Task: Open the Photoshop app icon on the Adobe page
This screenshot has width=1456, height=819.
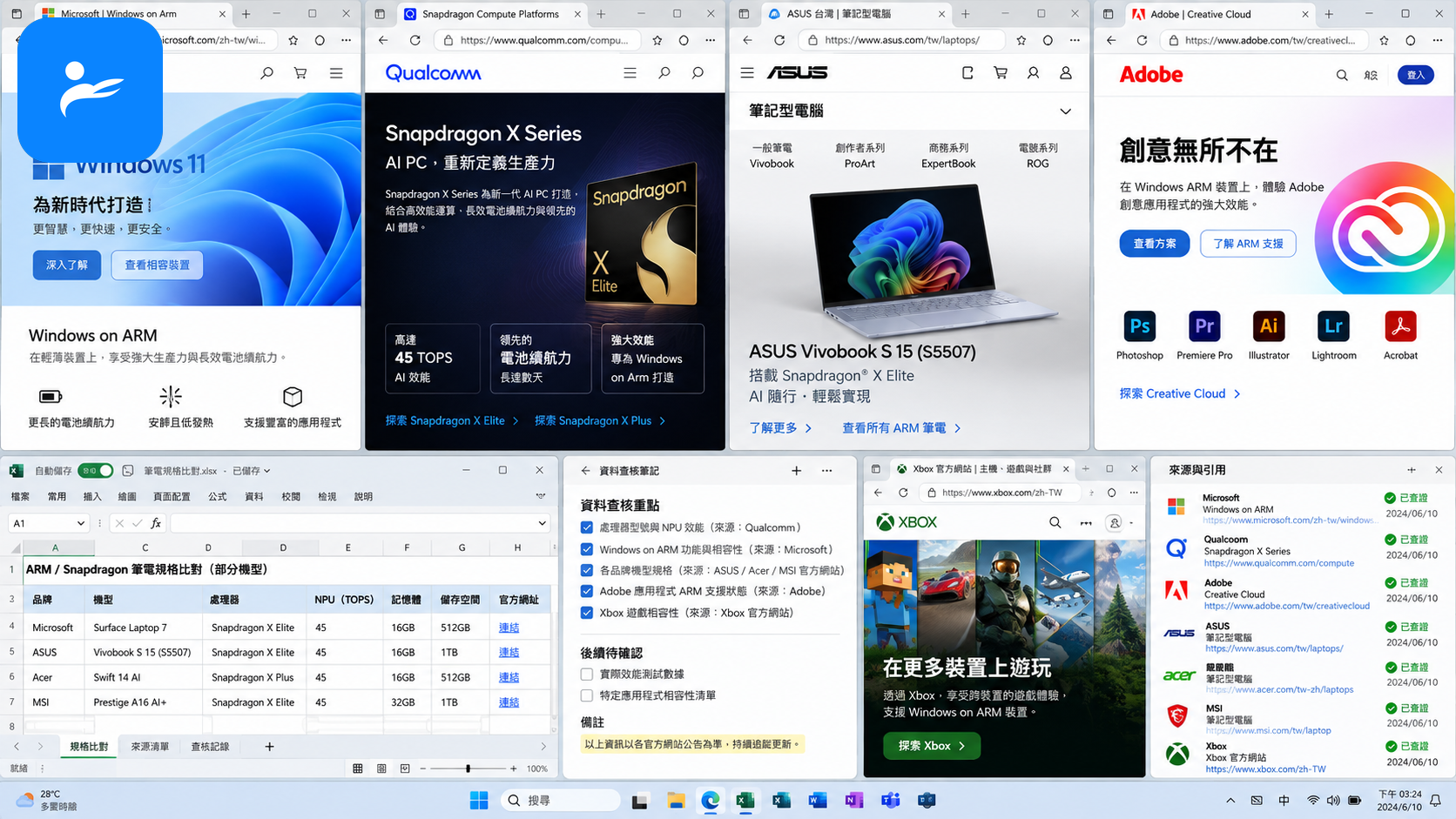Action: [1139, 326]
